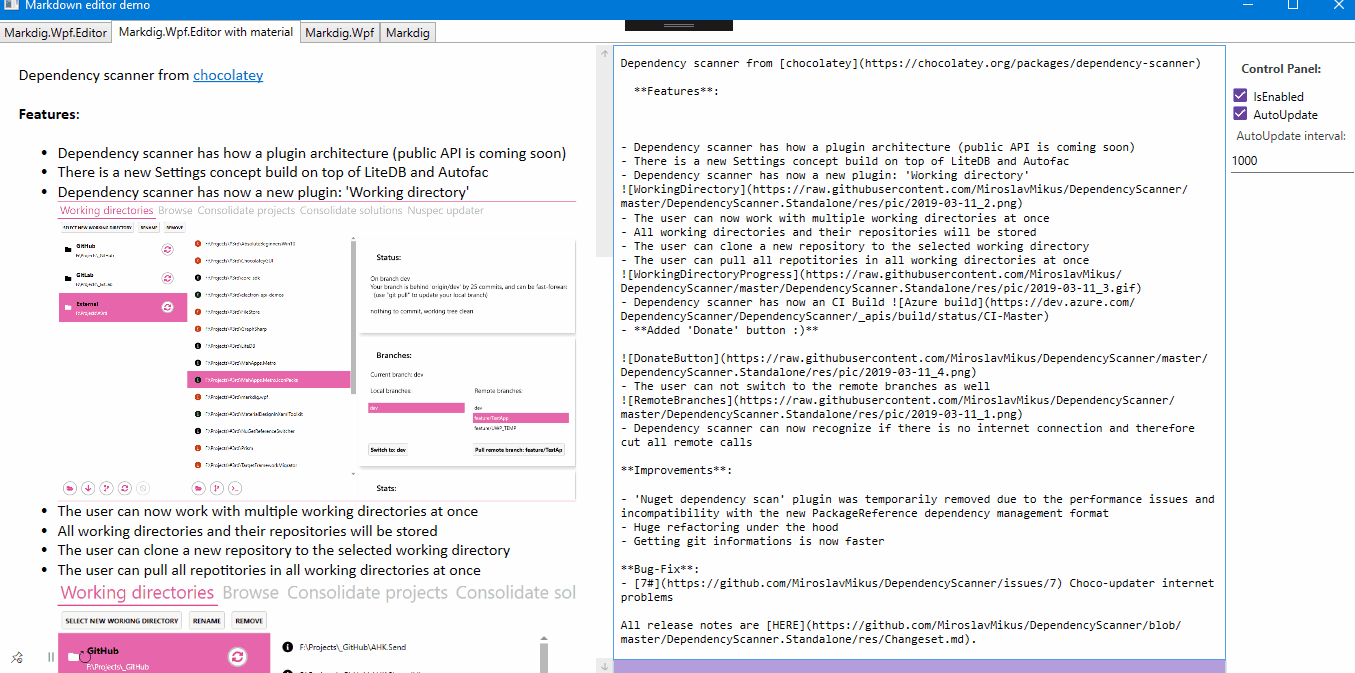Click the editor line '**Improvements**:'
The height and width of the screenshot is (673, 1355).
676,470
